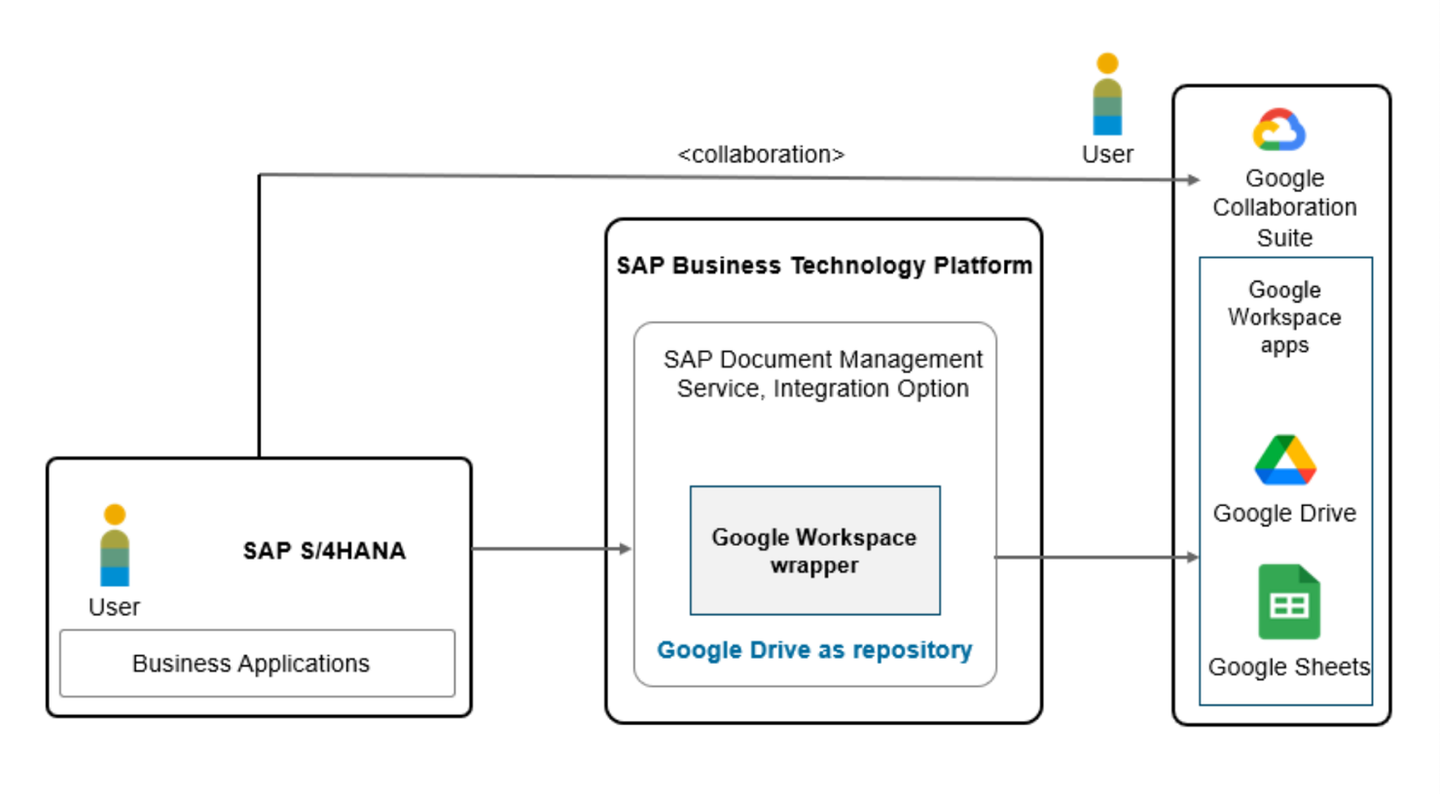Select the green Google Sheets icon
The height and width of the screenshot is (794, 1440).
tap(1289, 602)
